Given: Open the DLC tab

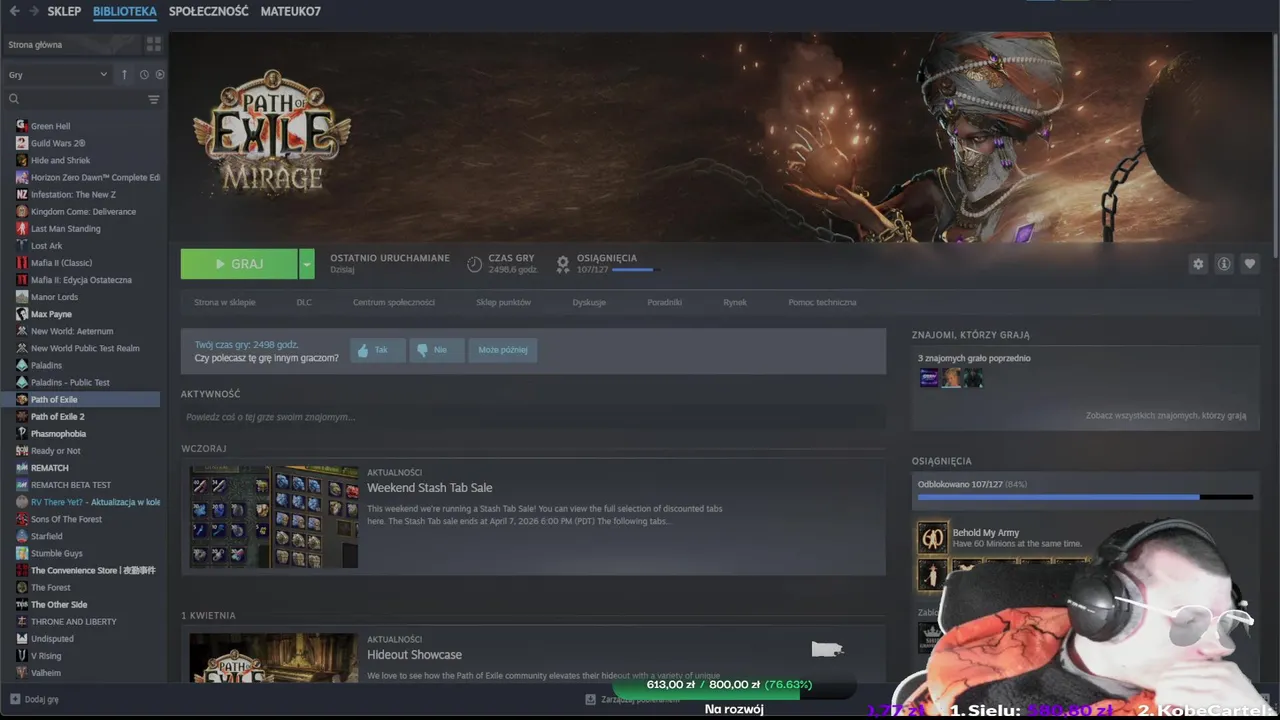Looking at the screenshot, I should click(304, 302).
